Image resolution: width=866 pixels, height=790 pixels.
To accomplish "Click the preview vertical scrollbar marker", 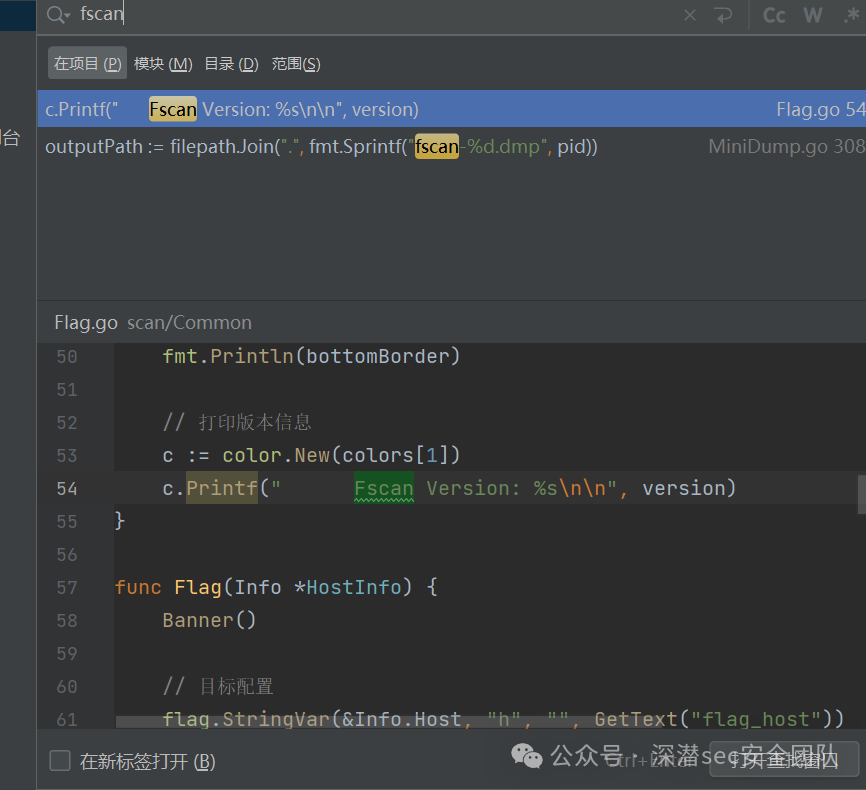I will [x=861, y=494].
